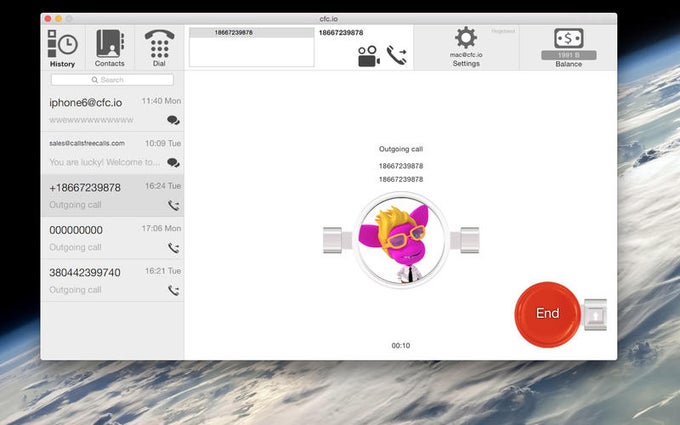Start video with the camera icon
Image resolution: width=680 pixels, height=425 pixels.
point(369,56)
